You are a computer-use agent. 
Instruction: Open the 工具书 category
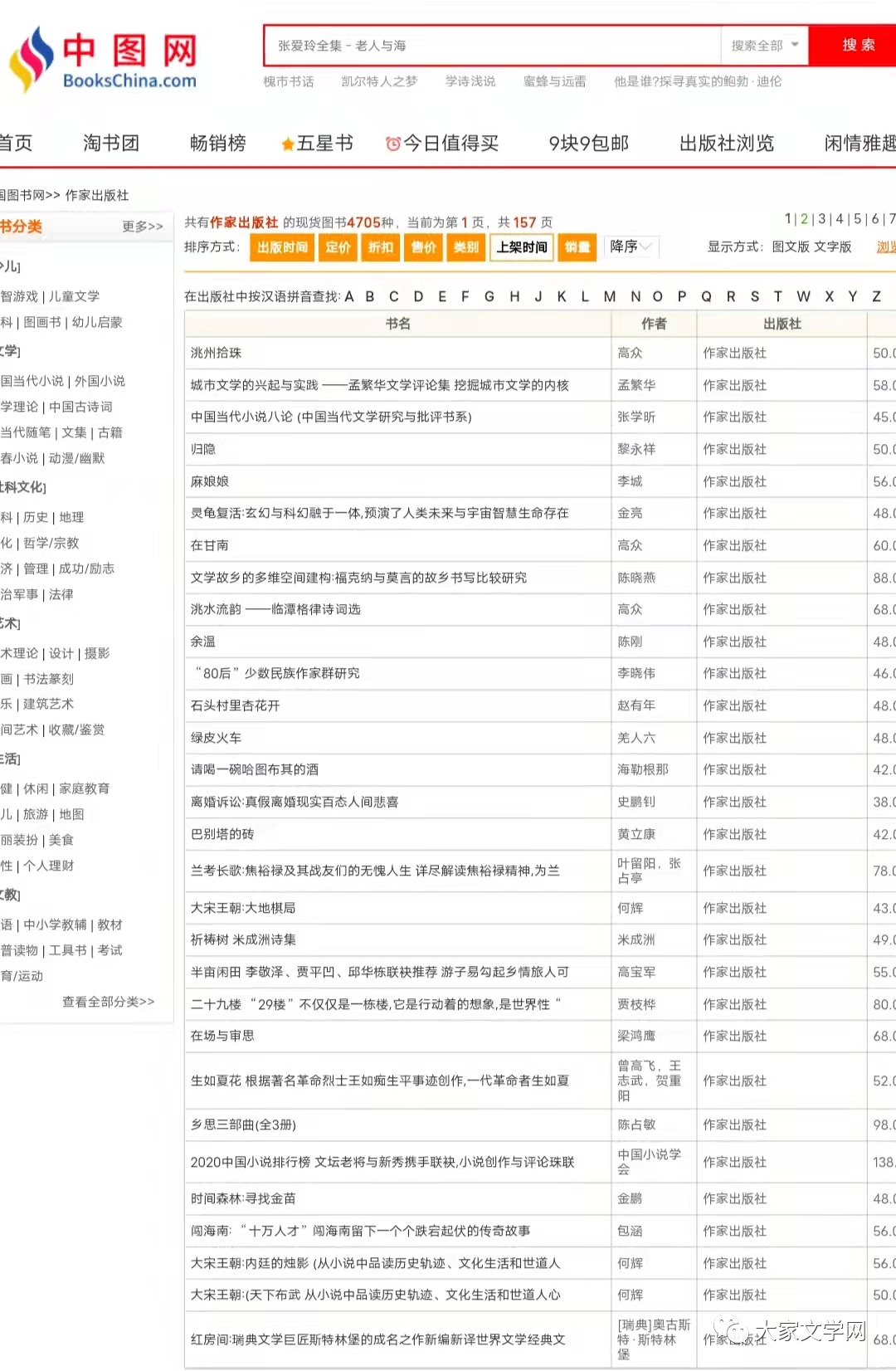point(68,950)
